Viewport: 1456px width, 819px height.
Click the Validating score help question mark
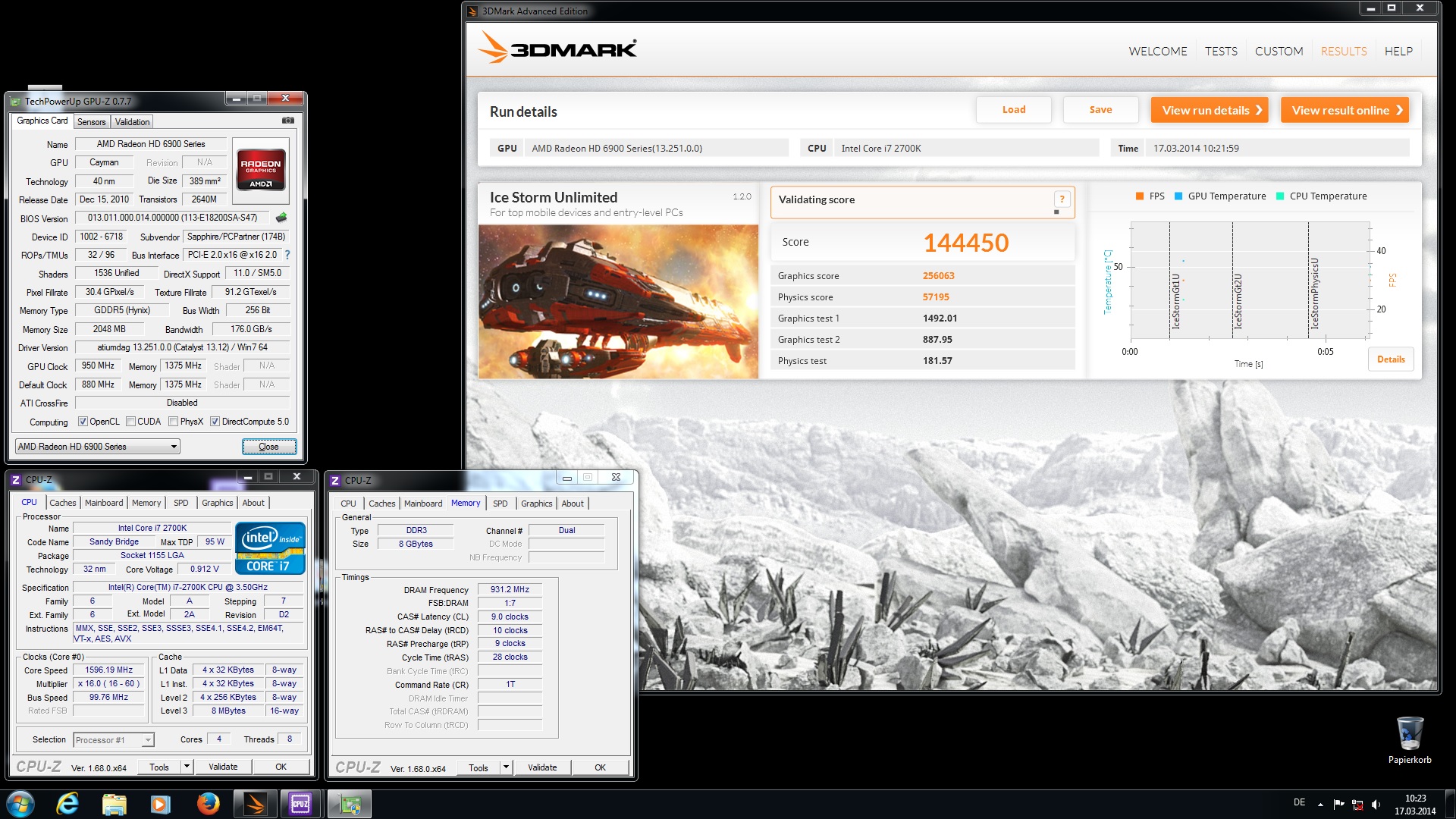1062,199
